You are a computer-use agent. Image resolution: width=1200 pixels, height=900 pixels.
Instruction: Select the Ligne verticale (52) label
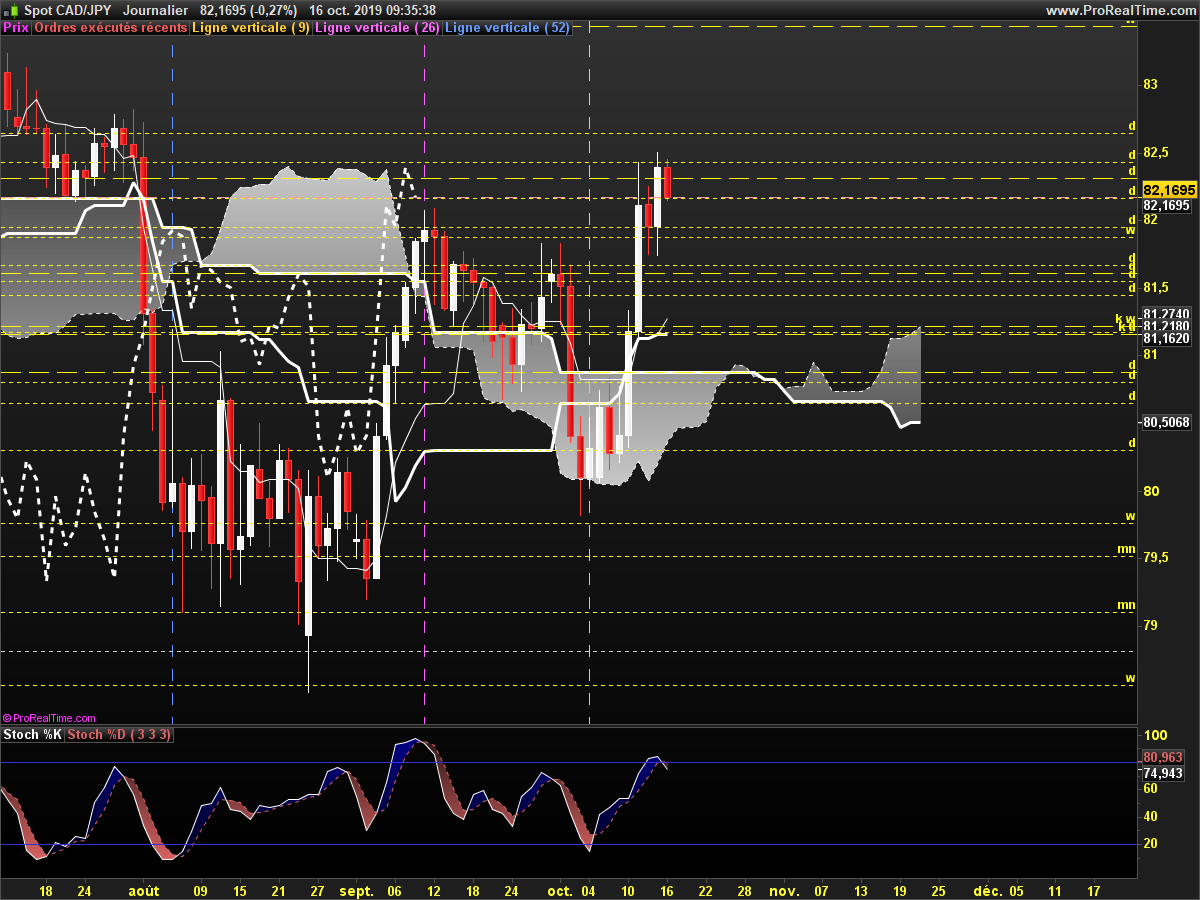pyautogui.click(x=507, y=28)
